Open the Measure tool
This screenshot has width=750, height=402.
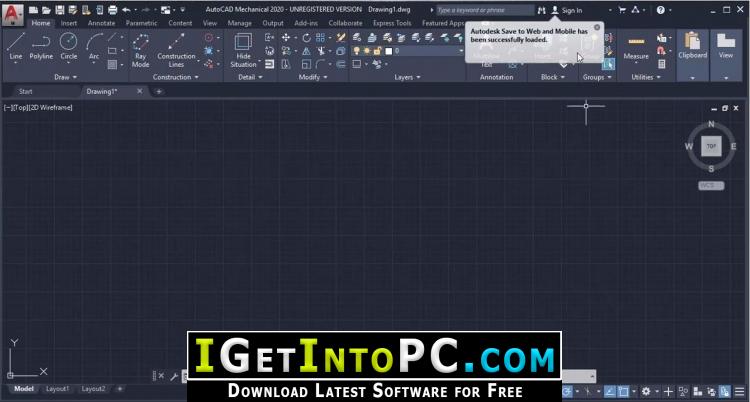click(x=636, y=48)
